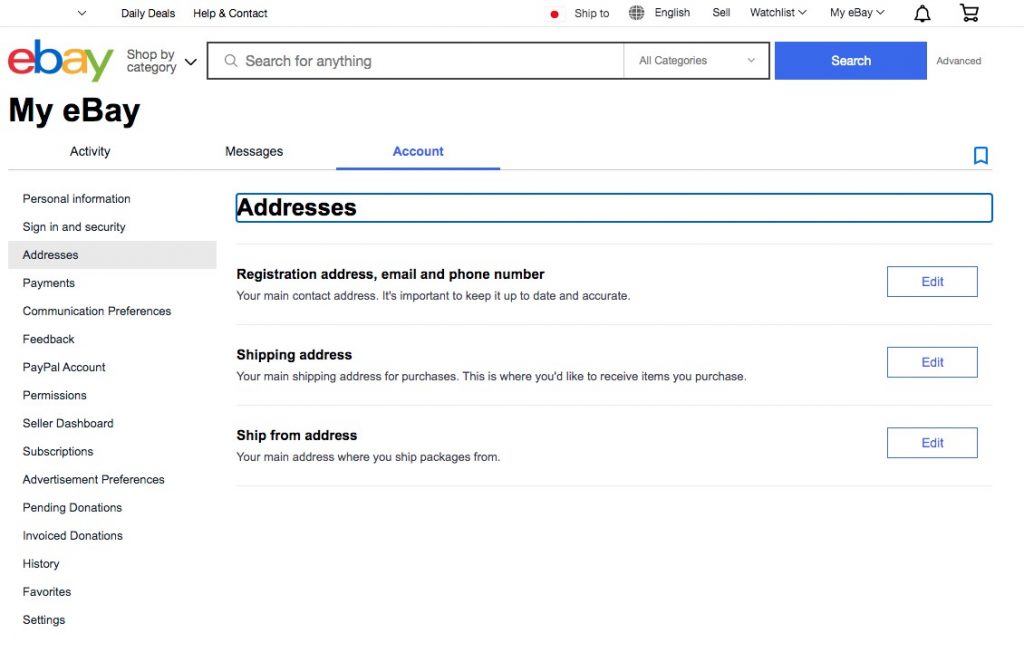Screen dimensions: 1024x652
Task: Edit the Shipping address
Action: [932, 363]
